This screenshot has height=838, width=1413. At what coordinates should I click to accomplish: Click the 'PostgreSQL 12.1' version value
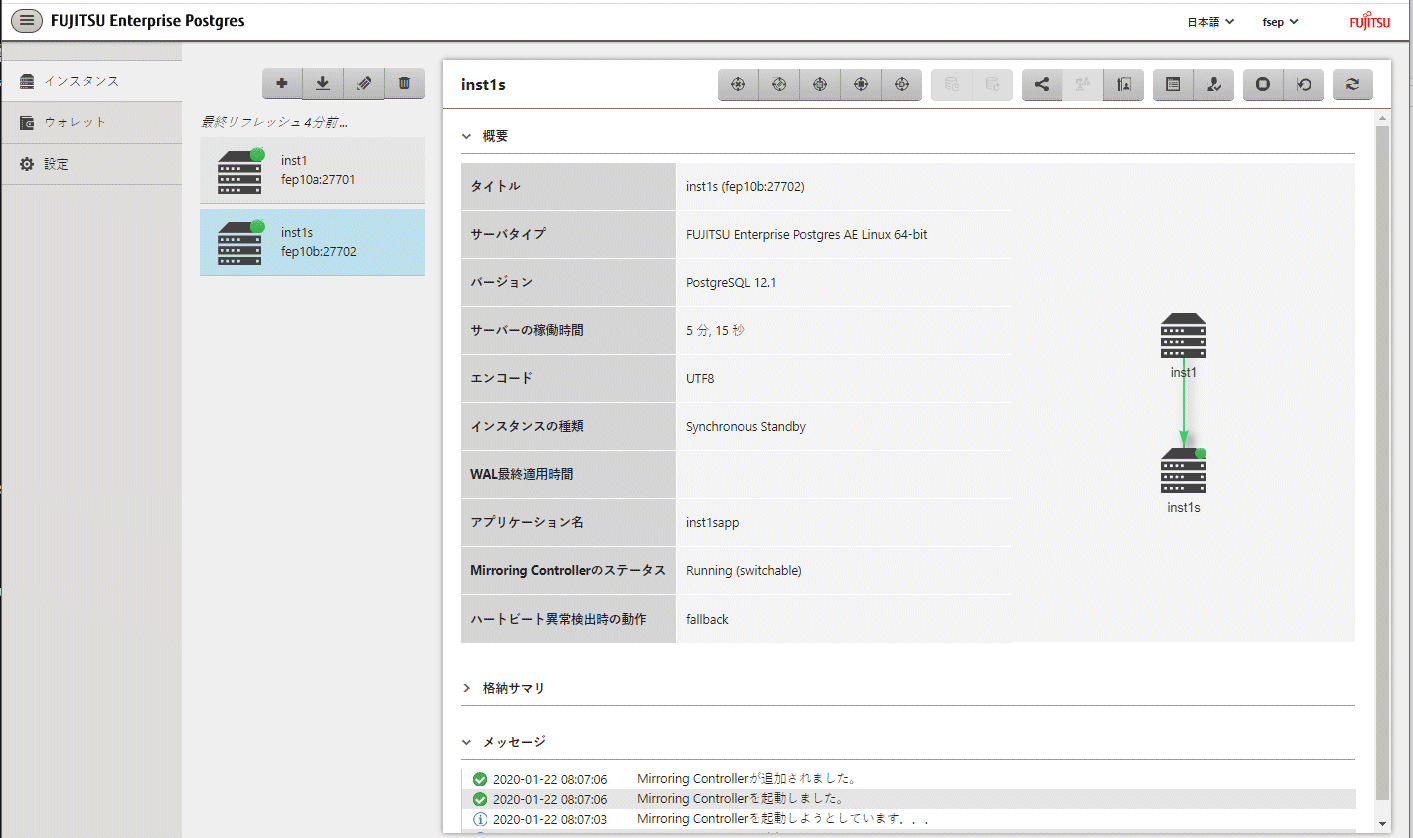(x=731, y=283)
